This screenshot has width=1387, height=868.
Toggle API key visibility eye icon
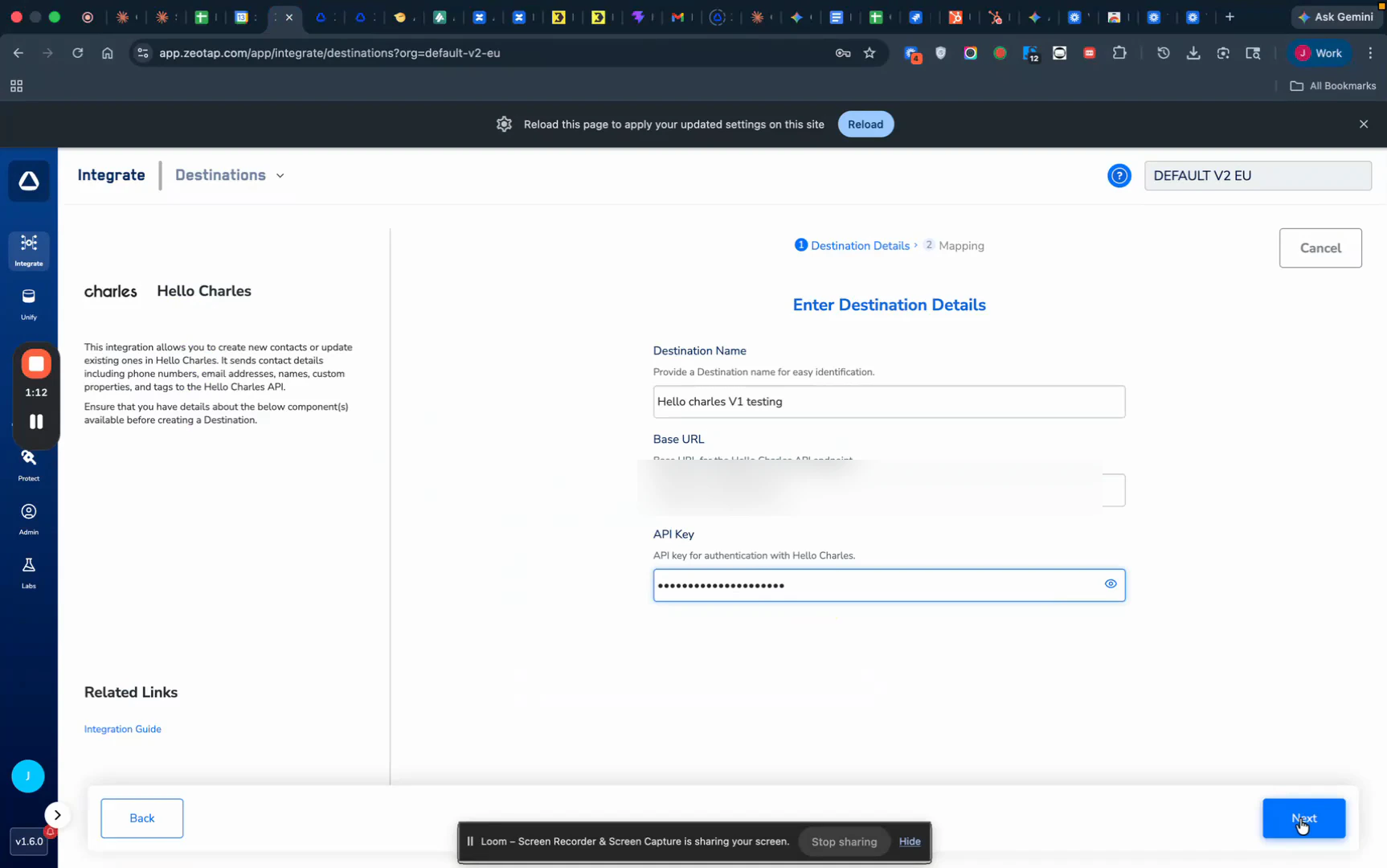point(1111,584)
